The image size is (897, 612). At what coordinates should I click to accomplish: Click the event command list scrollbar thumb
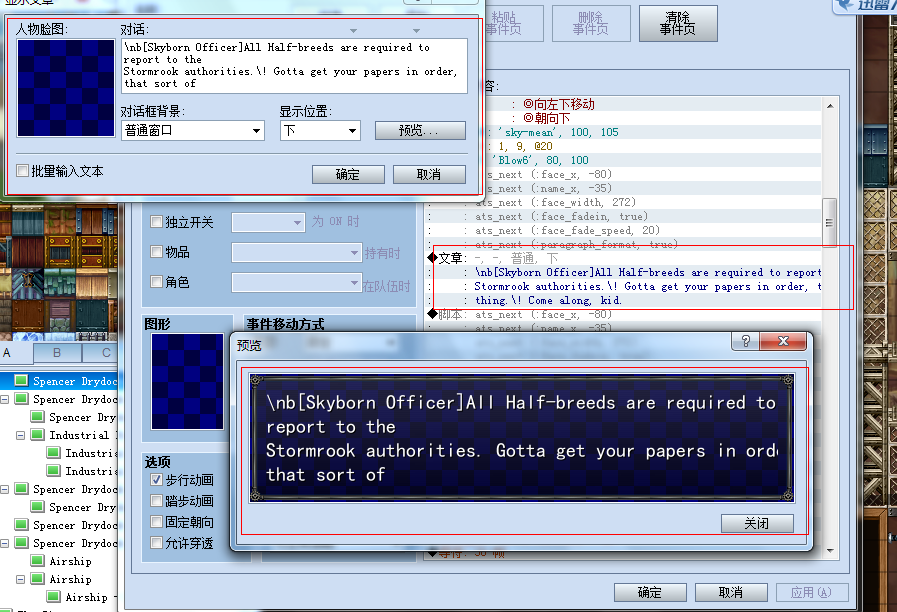click(x=829, y=222)
